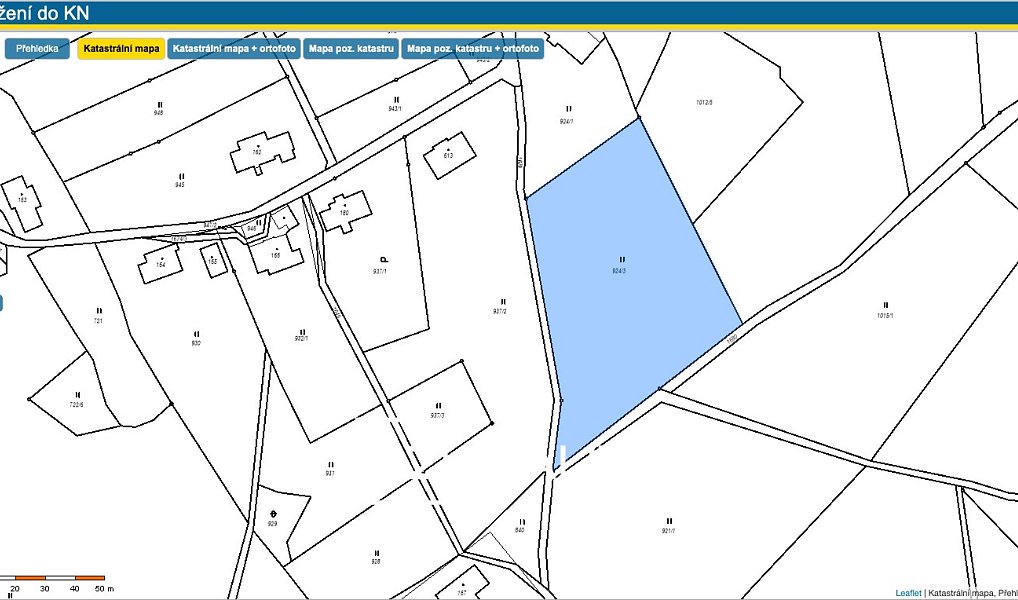Open the Leaflet attribution link

click(908, 593)
